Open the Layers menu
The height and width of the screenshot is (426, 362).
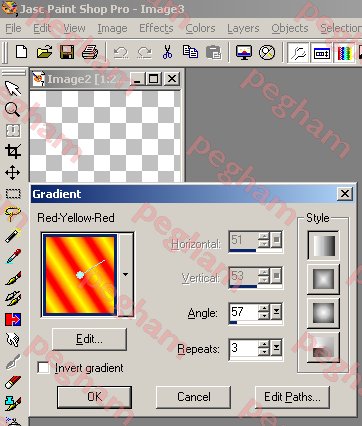(x=243, y=28)
